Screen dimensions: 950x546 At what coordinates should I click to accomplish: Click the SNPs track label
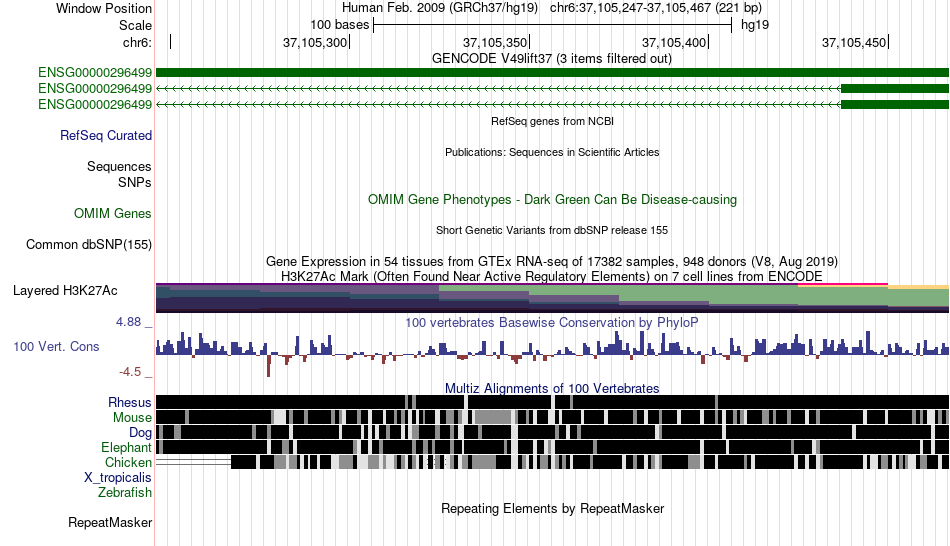click(x=135, y=182)
